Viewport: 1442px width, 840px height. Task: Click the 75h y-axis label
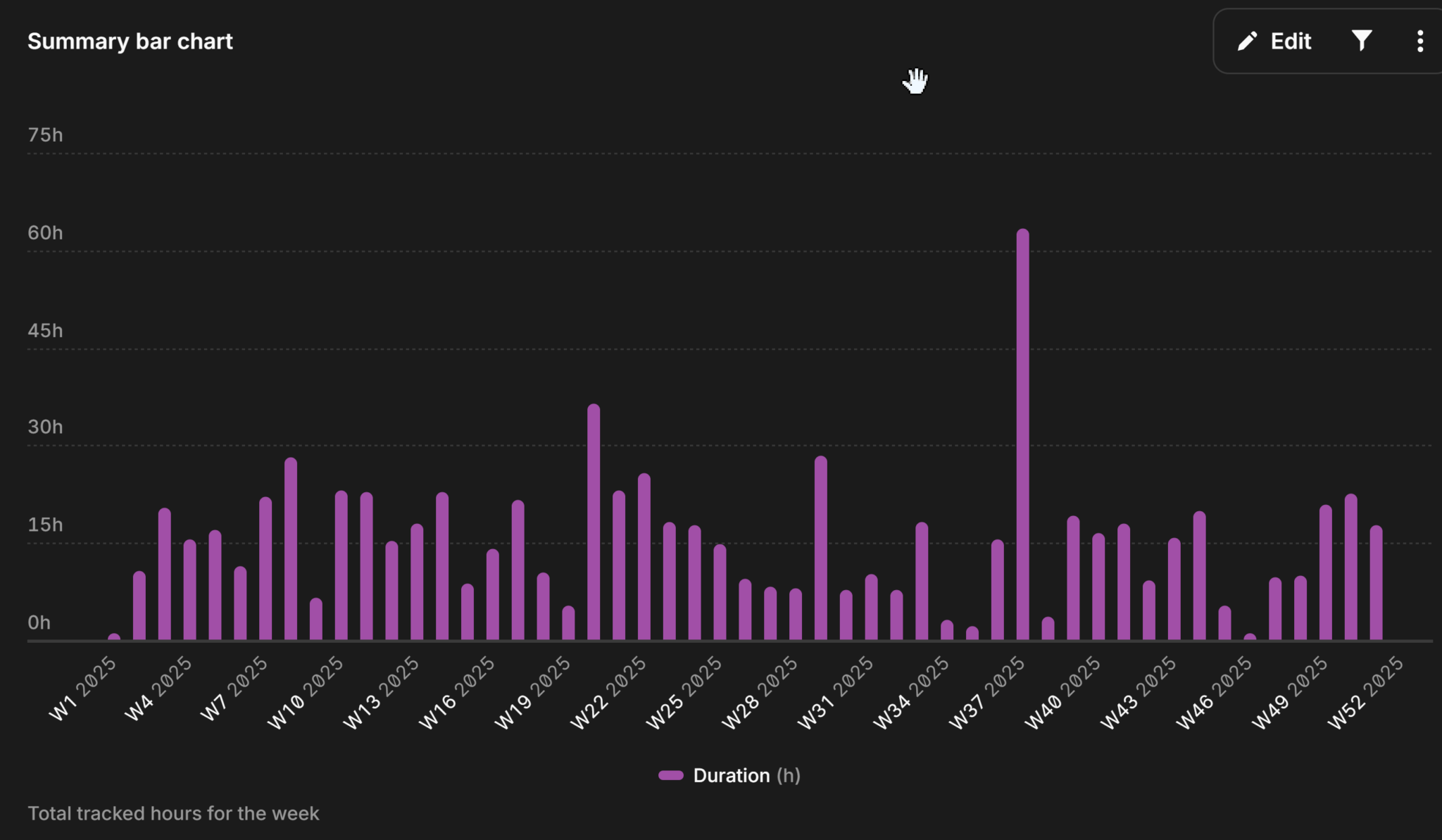pos(45,135)
